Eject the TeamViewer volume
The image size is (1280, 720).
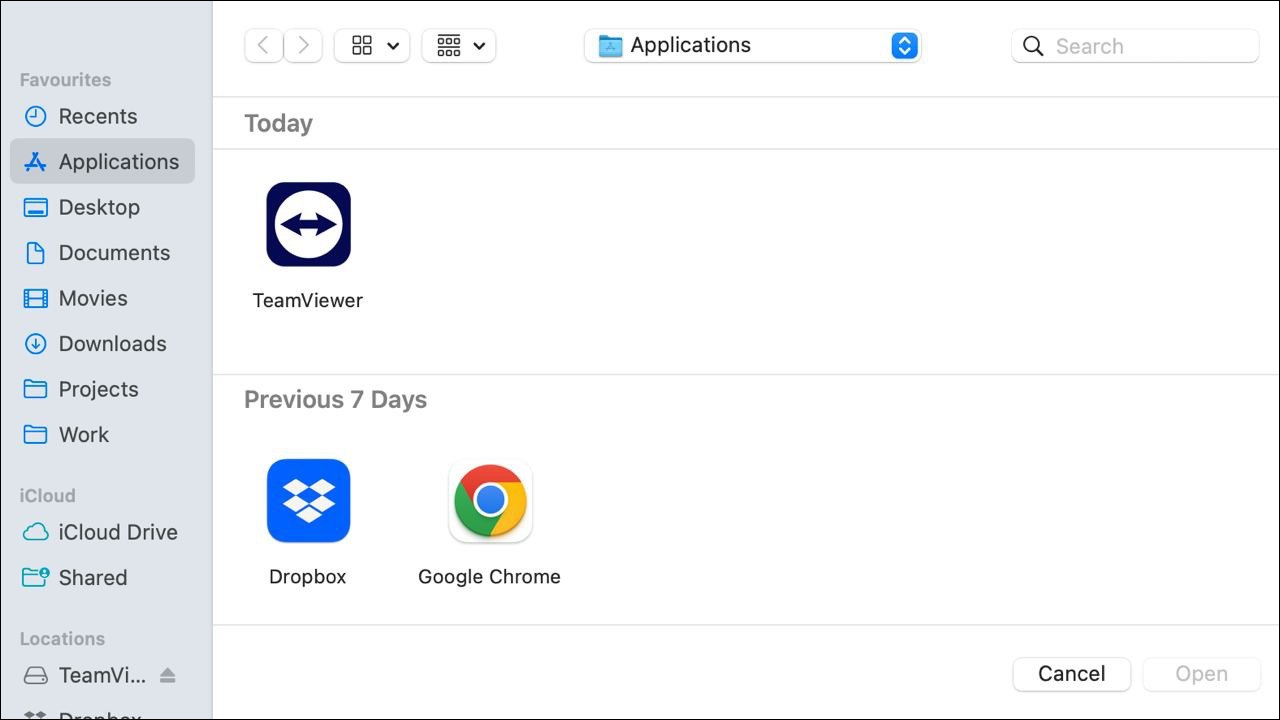[x=168, y=675]
